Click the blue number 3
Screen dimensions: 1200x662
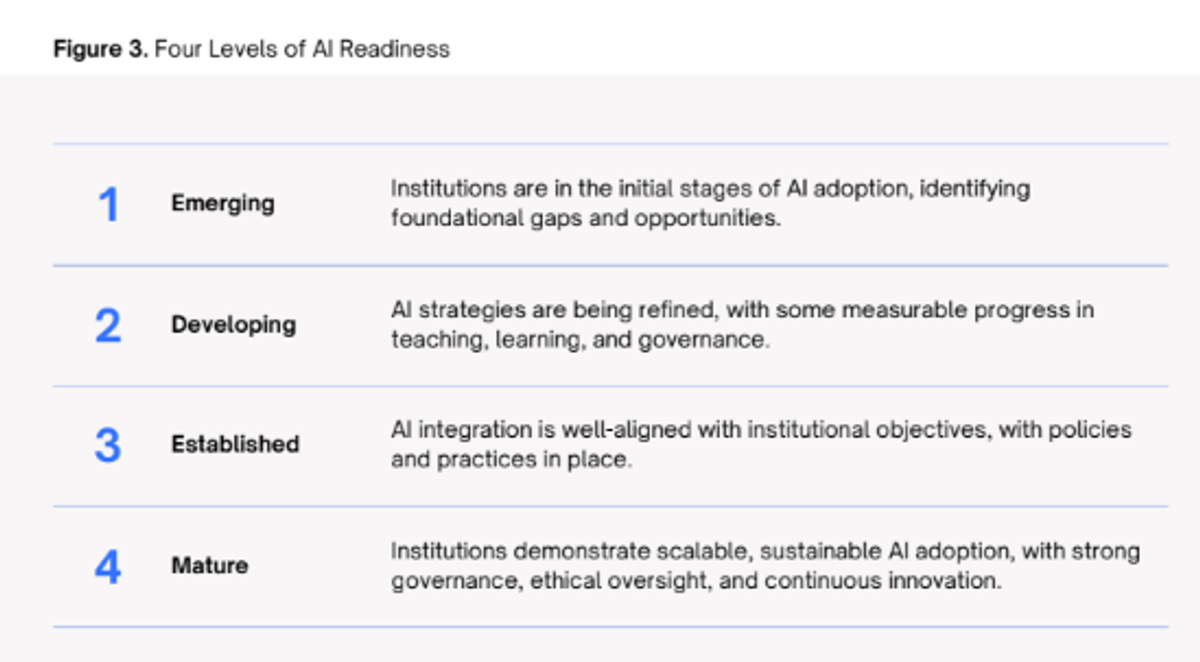coord(108,445)
